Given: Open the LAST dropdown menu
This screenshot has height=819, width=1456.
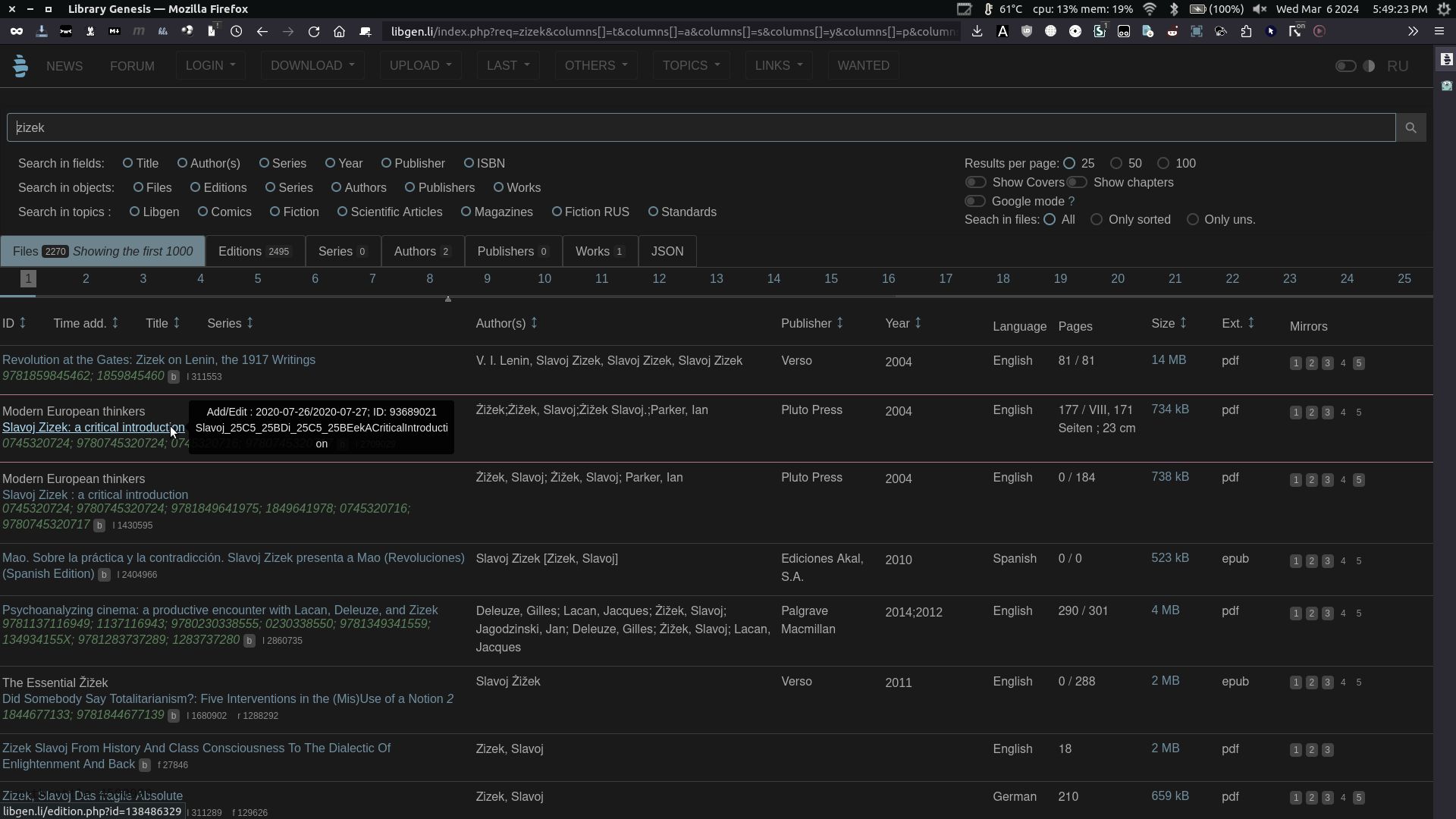Looking at the screenshot, I should (508, 66).
